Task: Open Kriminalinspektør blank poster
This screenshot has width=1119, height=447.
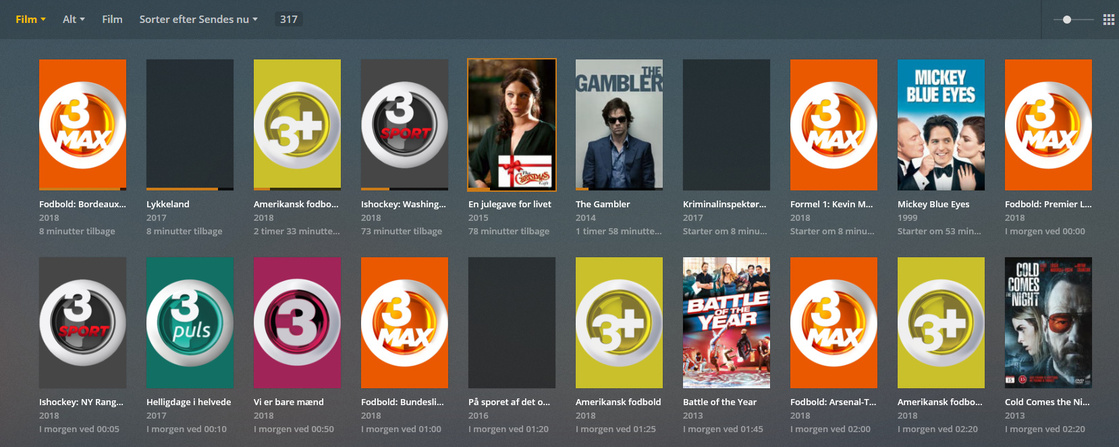Action: [x=726, y=125]
